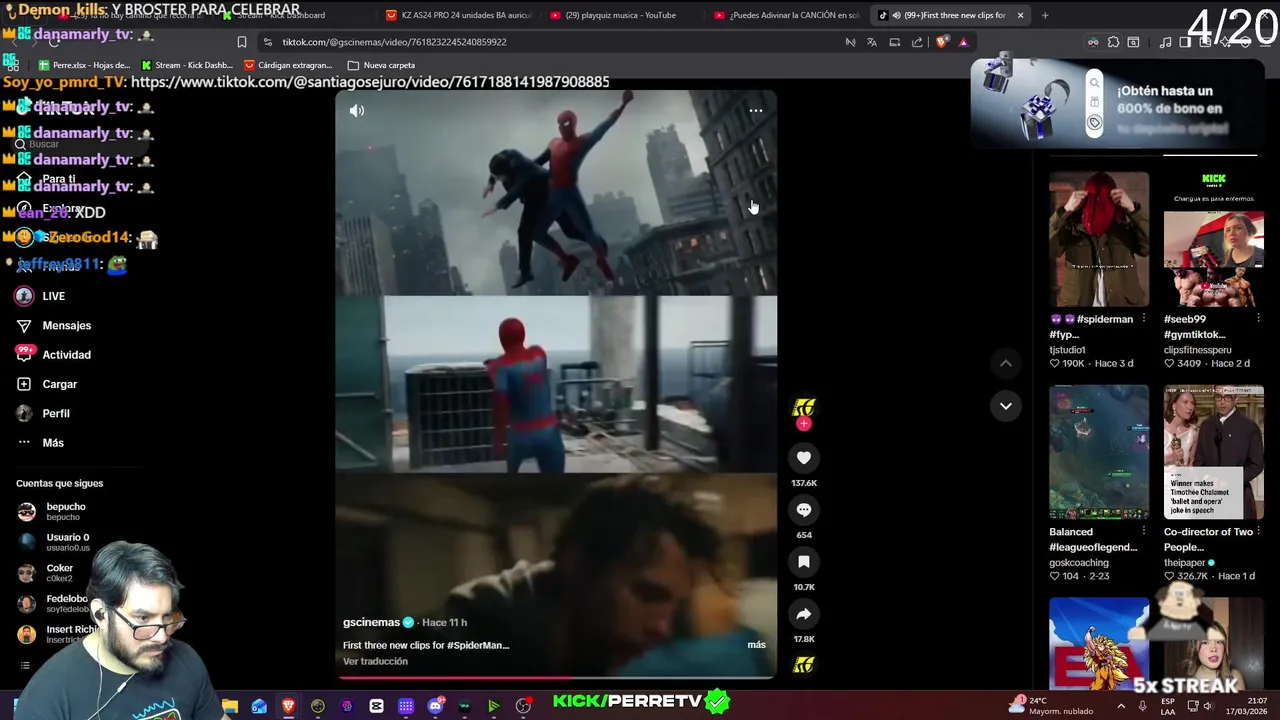Viewport: 1280px width, 720px height.
Task: Click the Brave Shields lion icon
Action: point(941,42)
